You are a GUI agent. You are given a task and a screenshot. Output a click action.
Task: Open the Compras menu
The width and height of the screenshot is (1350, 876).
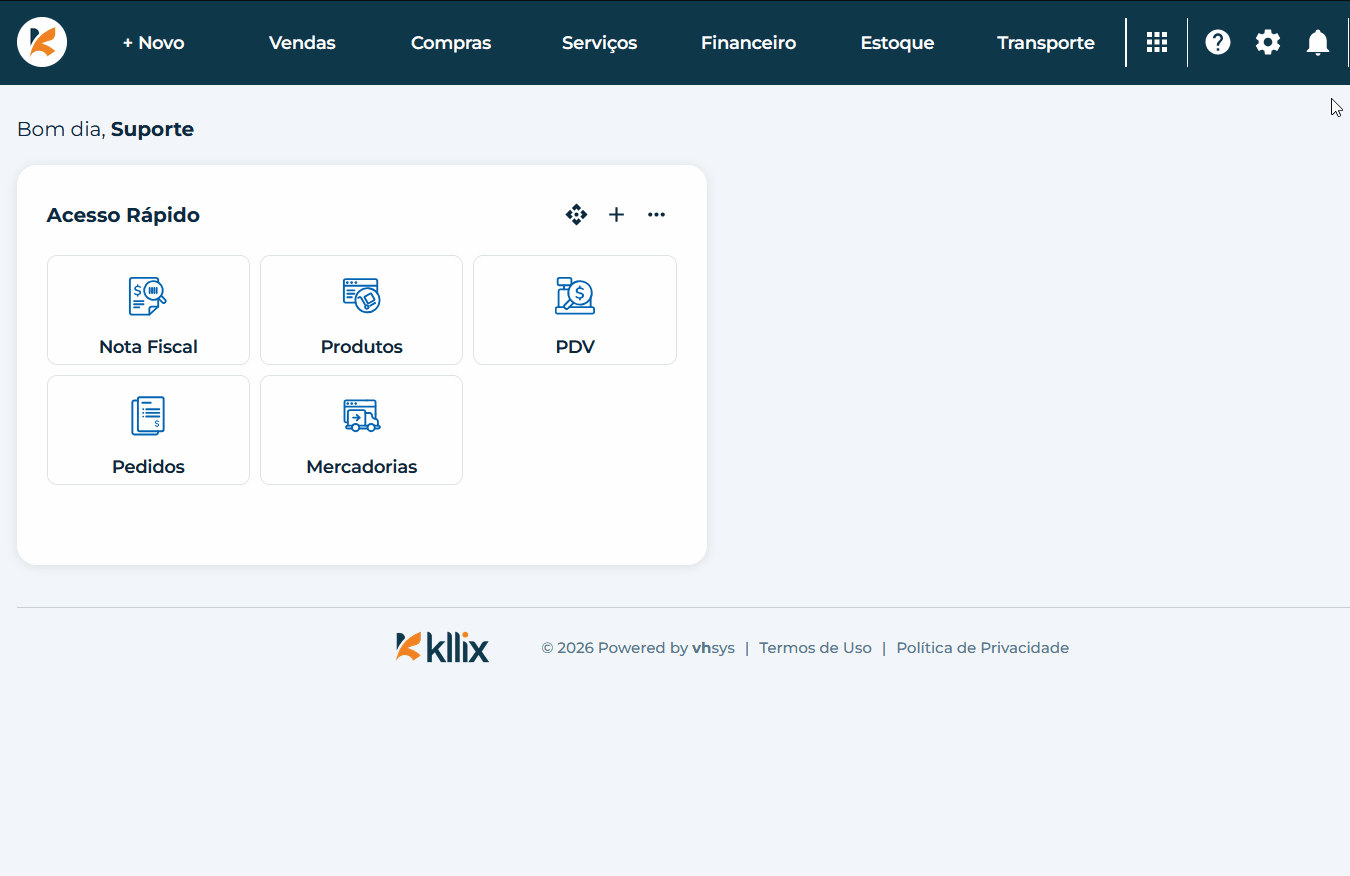[x=451, y=43]
